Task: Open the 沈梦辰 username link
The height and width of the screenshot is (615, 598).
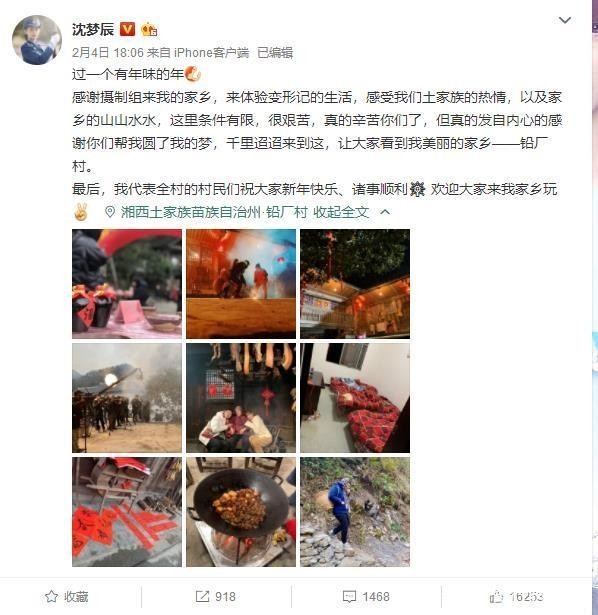Action: (93, 29)
